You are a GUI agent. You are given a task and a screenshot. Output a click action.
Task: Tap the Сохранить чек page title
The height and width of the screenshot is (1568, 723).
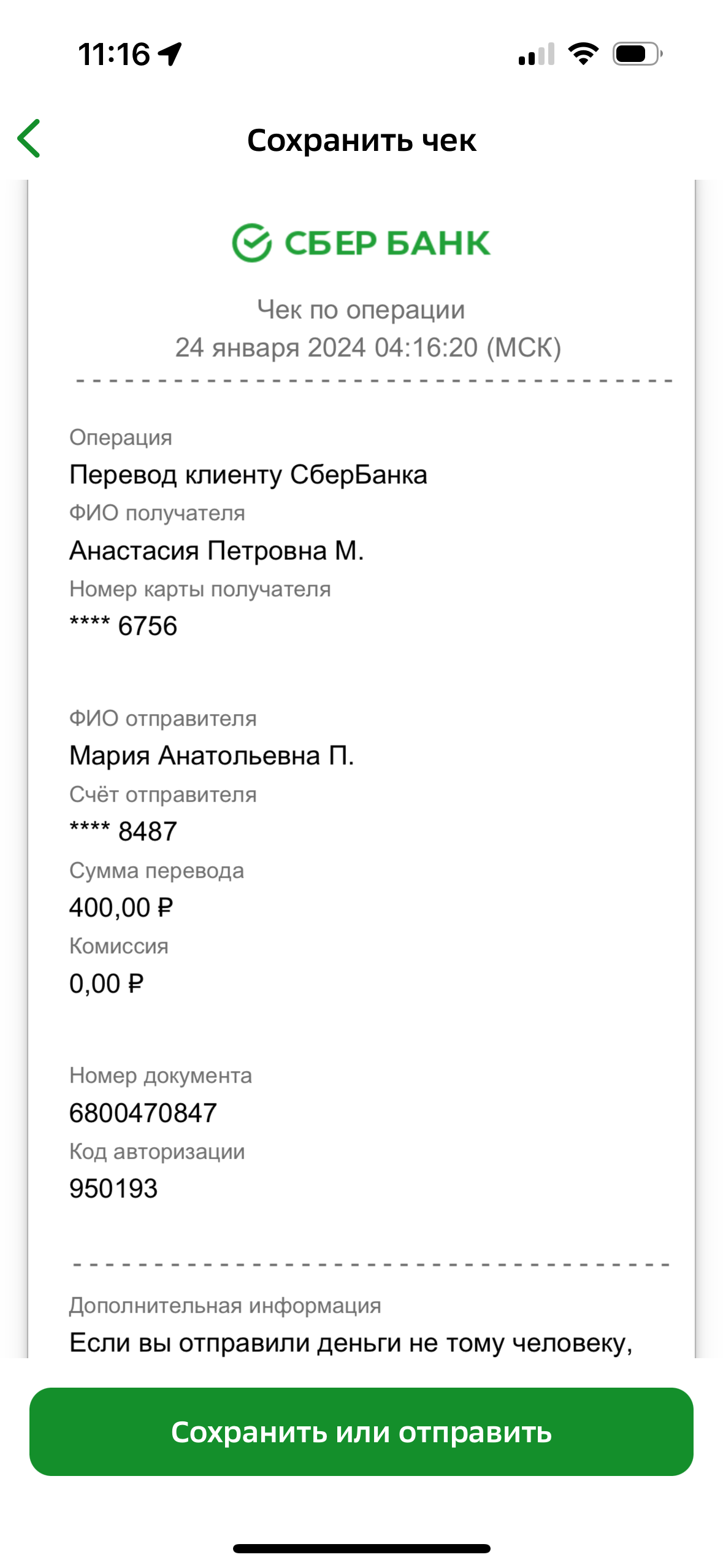[x=361, y=140]
